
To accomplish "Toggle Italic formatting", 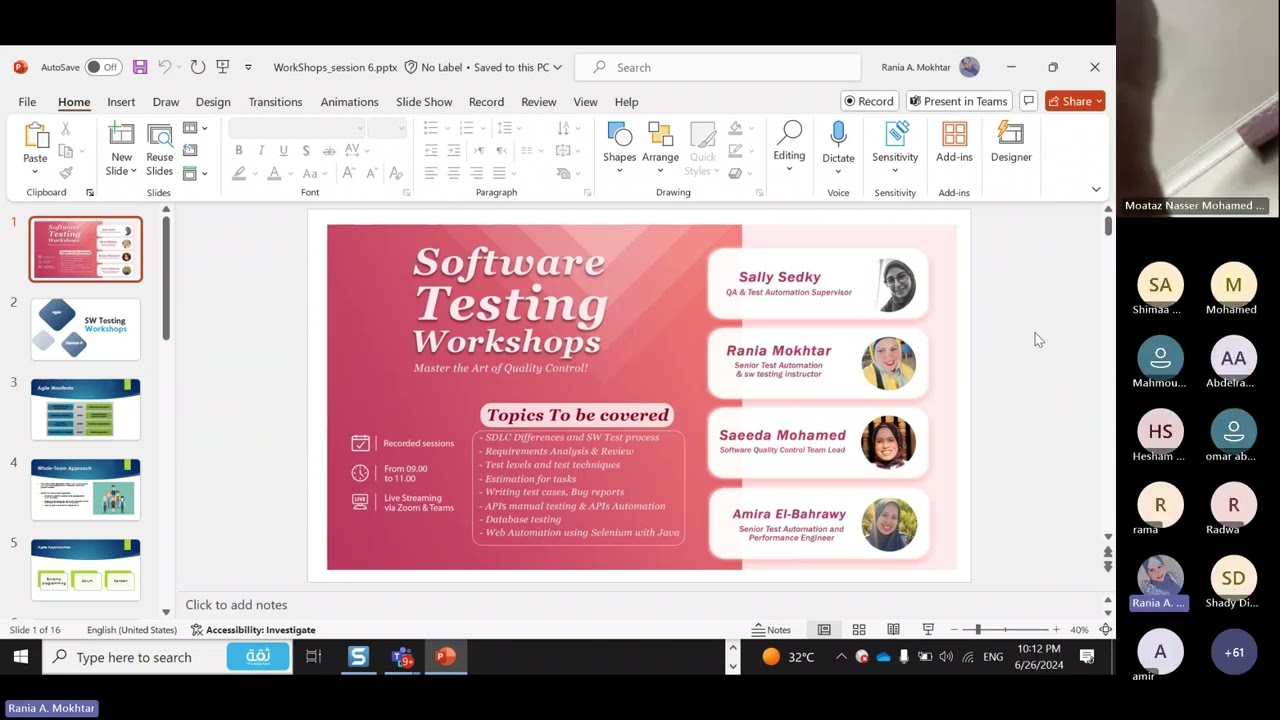I will (261, 151).
